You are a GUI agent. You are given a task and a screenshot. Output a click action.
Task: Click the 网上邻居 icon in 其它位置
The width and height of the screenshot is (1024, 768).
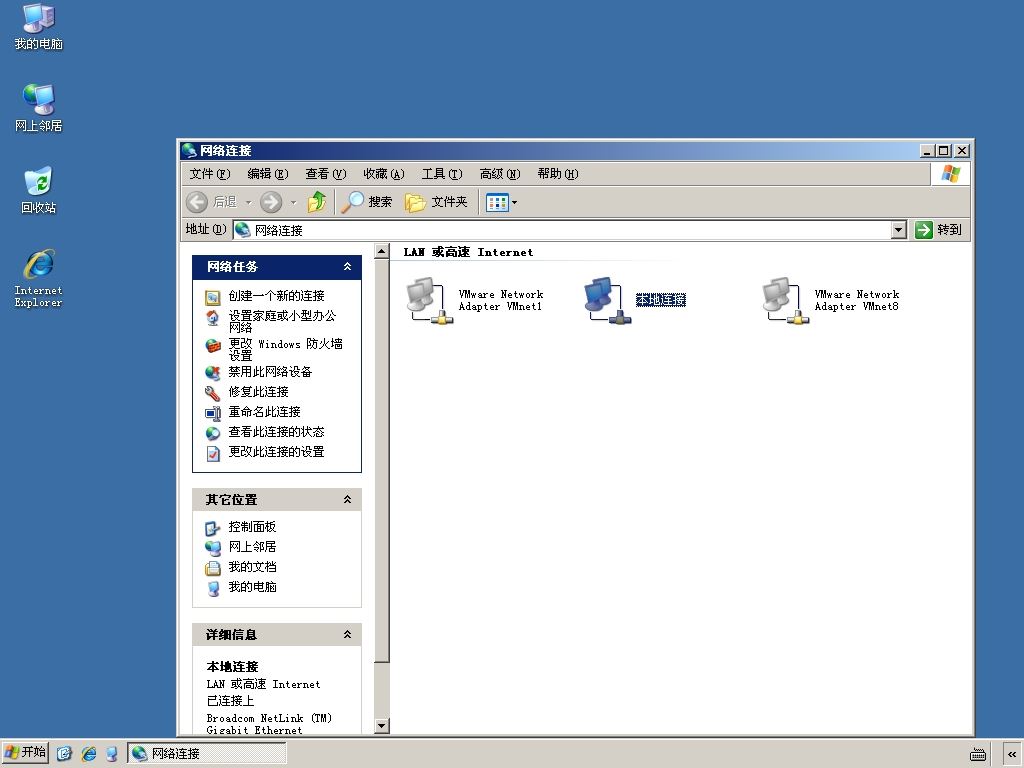coord(213,548)
